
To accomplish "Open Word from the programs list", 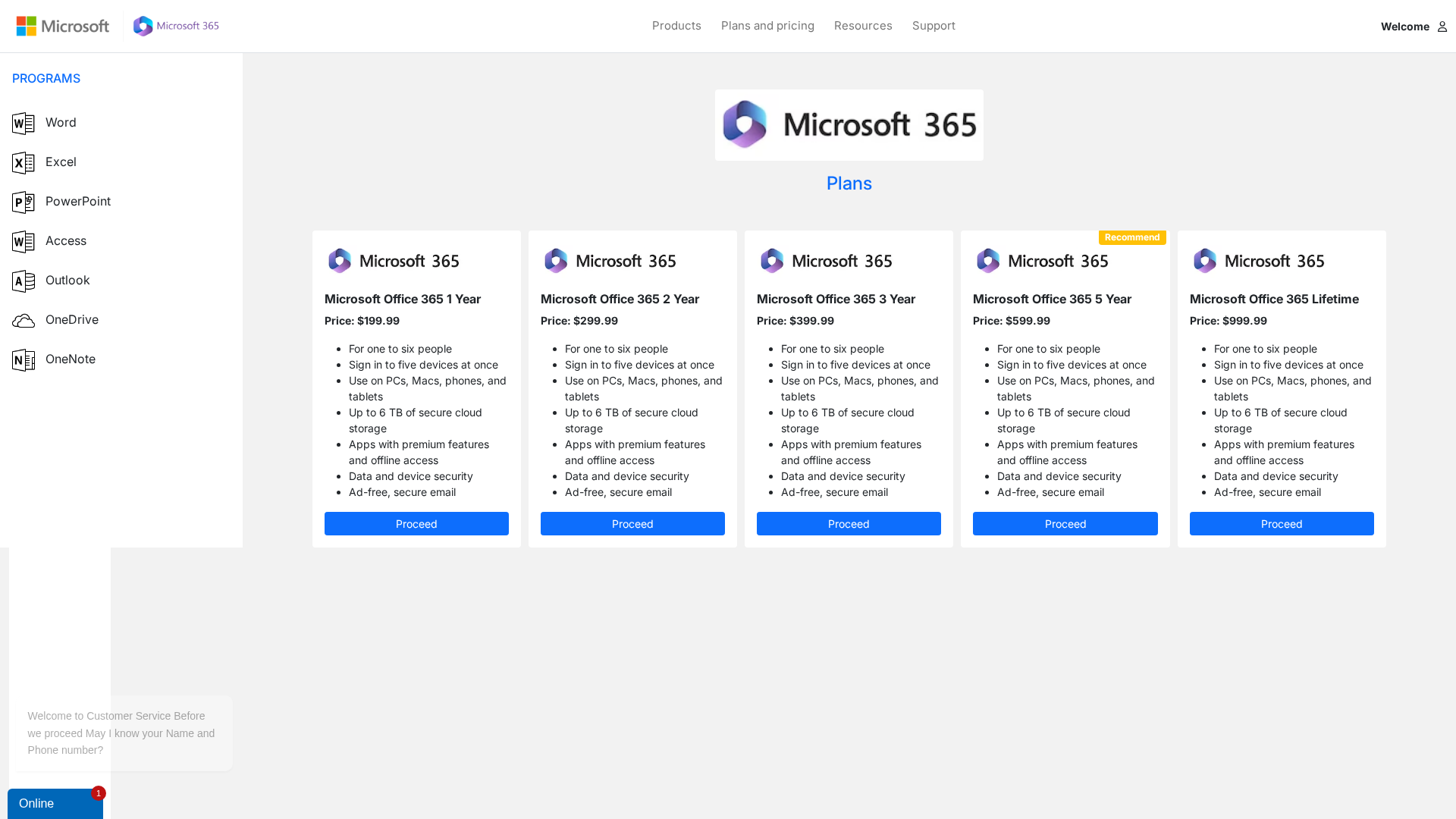I will coord(61,122).
